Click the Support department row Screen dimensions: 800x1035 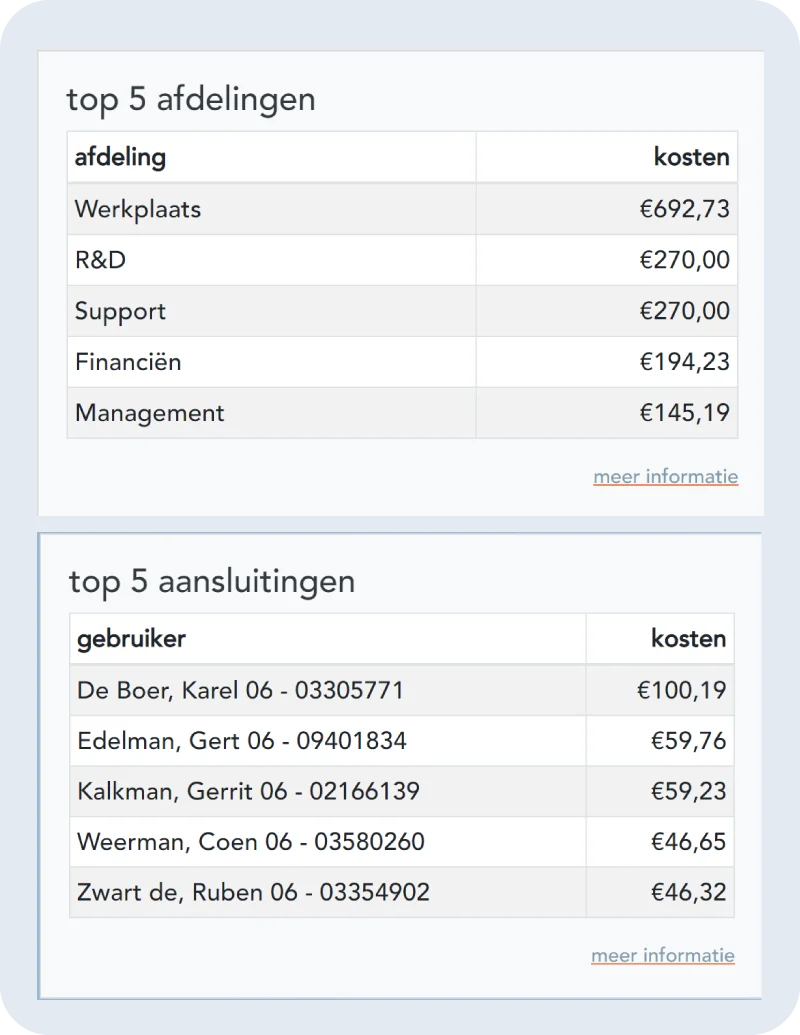pos(403,311)
